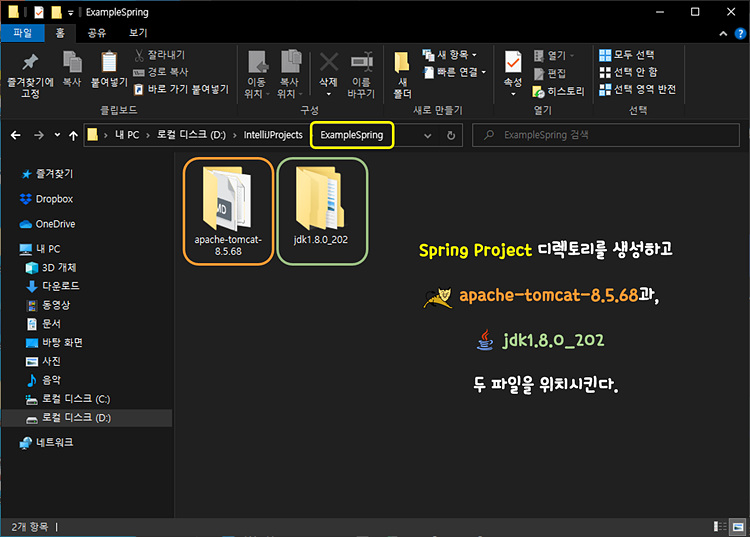Click 편집 (Edit) in the ribbon
750x537 pixels.
550,73
